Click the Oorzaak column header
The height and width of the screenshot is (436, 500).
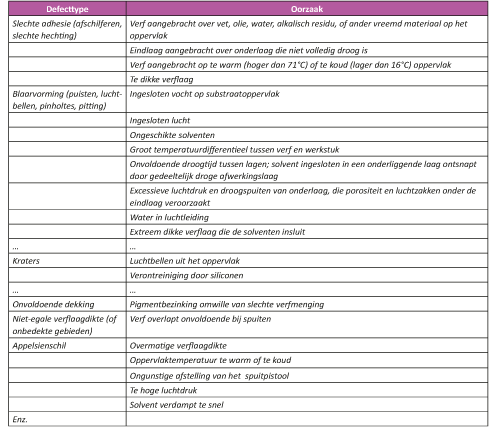tap(307, 9)
